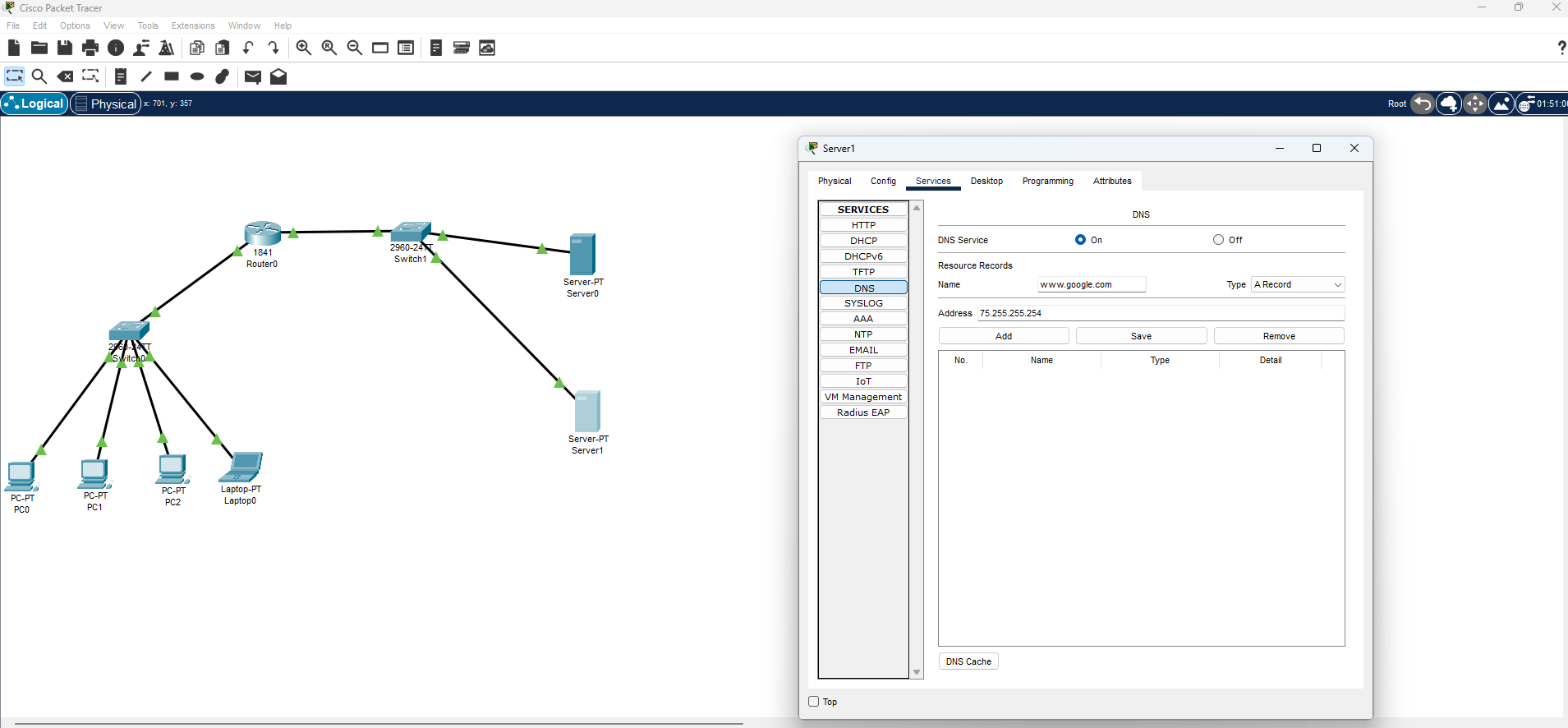The width and height of the screenshot is (1568, 728).
Task: Pick the Draw line tool
Action: point(146,76)
